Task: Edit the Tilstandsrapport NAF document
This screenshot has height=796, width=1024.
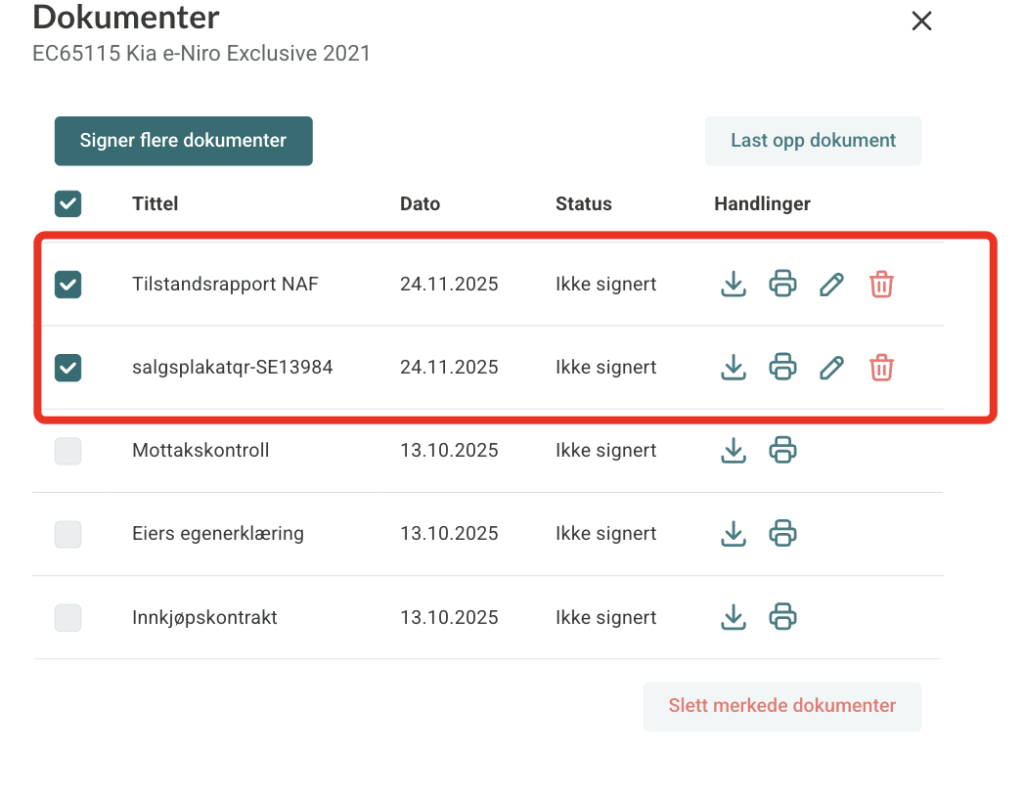Action: pyautogui.click(x=831, y=284)
